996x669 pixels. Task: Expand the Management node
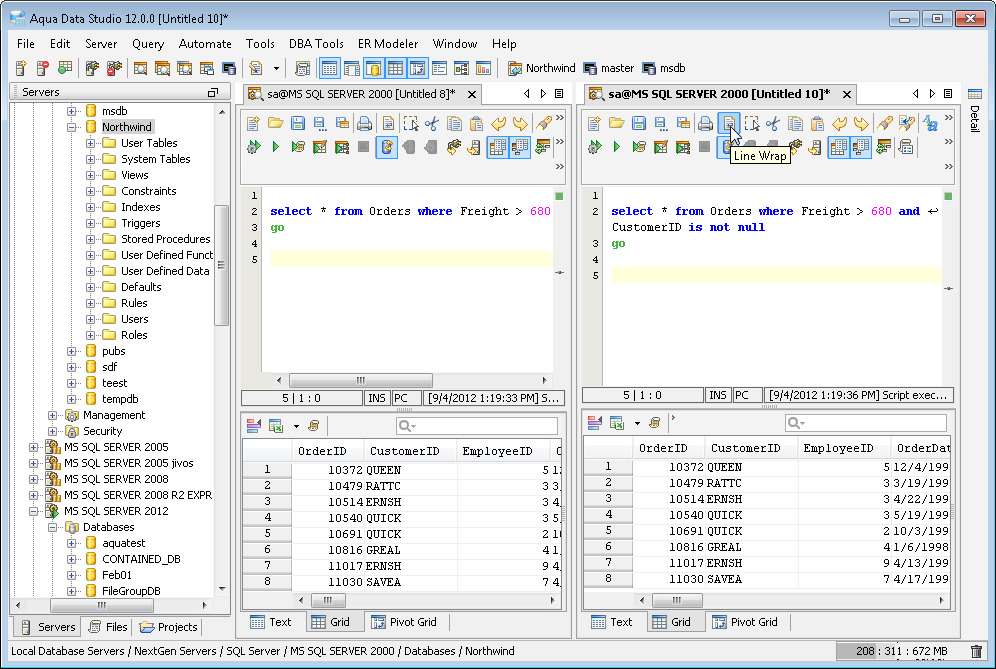pos(53,415)
